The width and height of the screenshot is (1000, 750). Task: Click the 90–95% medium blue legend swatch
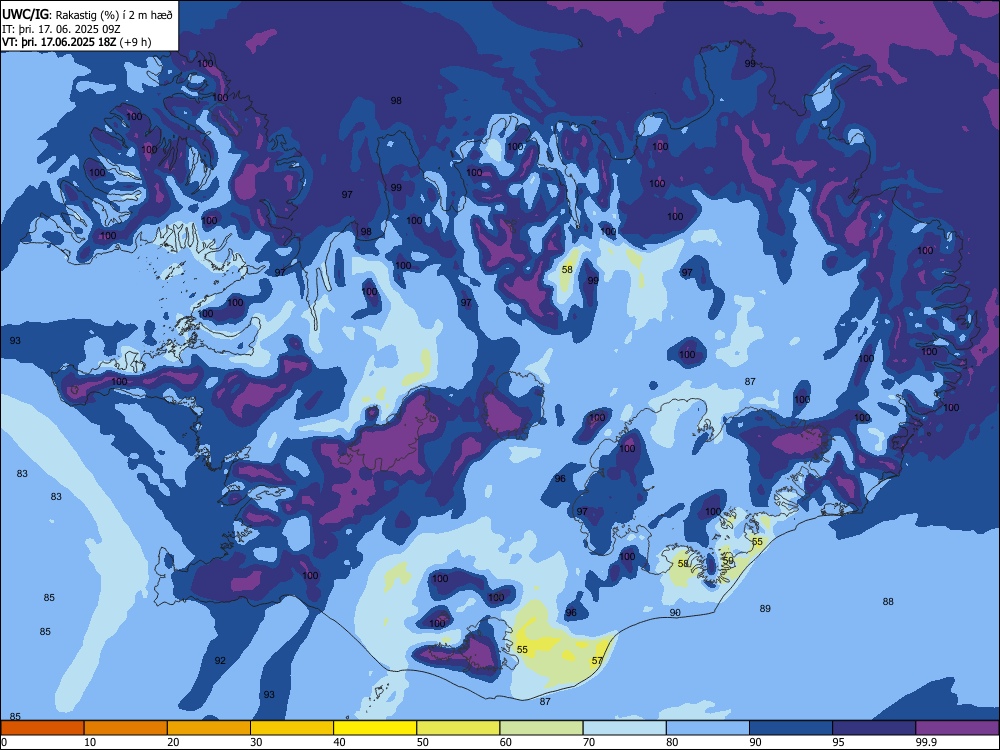click(791, 728)
